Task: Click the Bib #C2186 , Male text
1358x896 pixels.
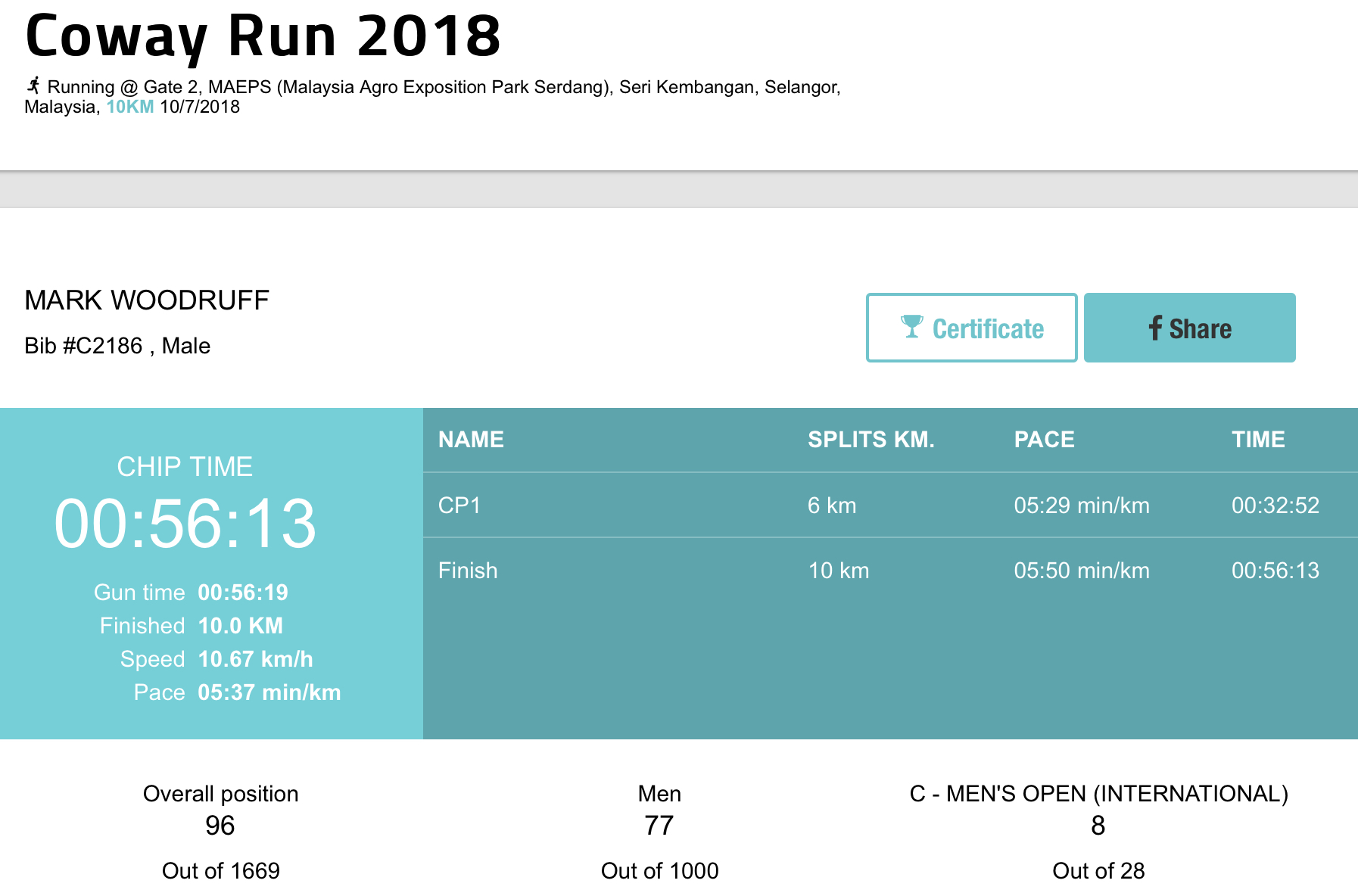Action: pos(117,346)
